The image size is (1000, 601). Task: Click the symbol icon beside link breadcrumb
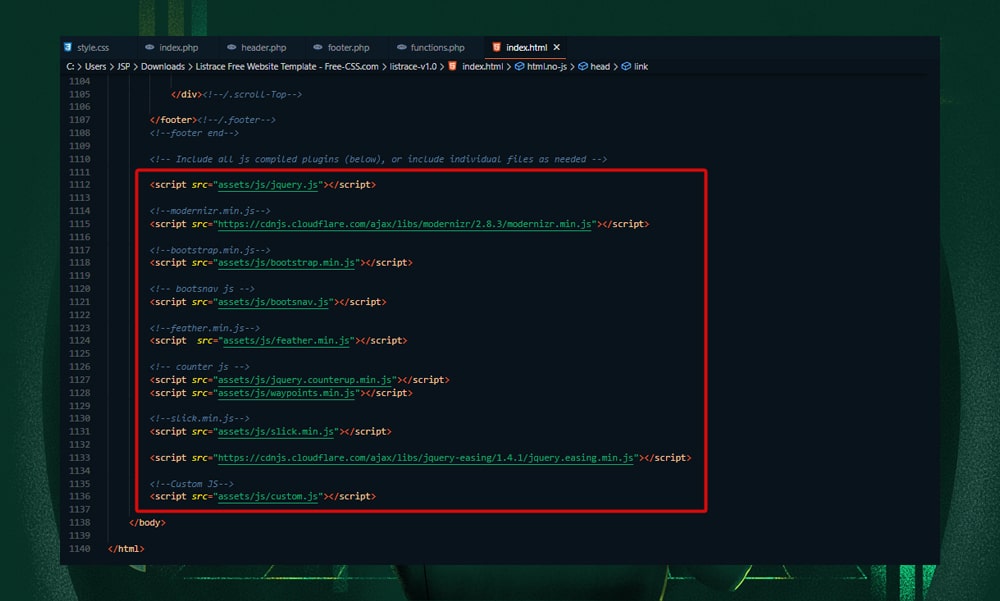(x=626, y=66)
